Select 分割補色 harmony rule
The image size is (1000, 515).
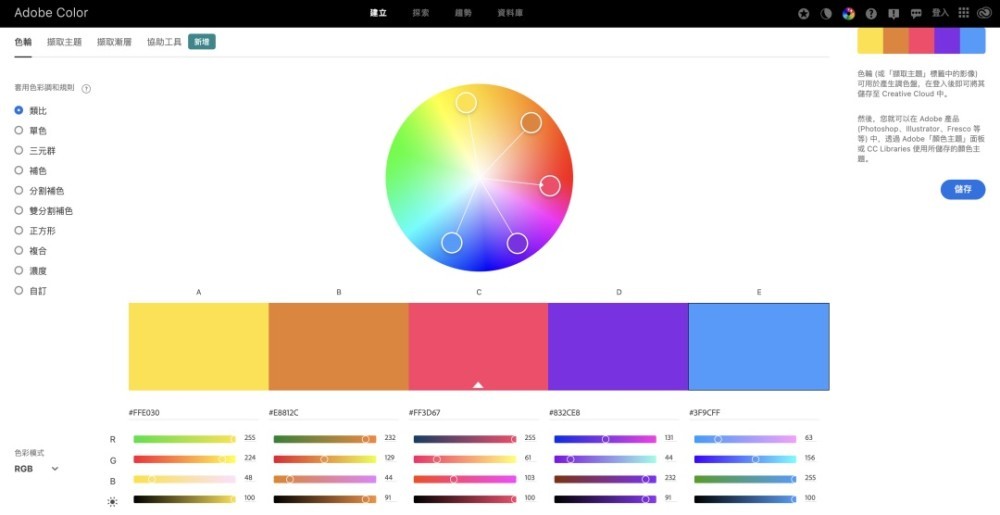[40, 191]
